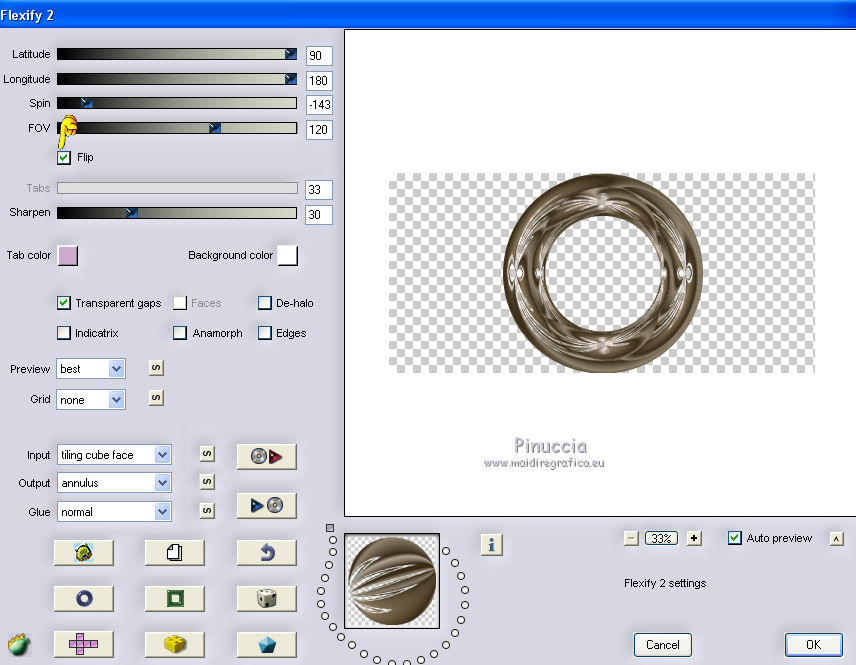Click the FOV value field showing 120
The image size is (856, 665).
coord(319,130)
